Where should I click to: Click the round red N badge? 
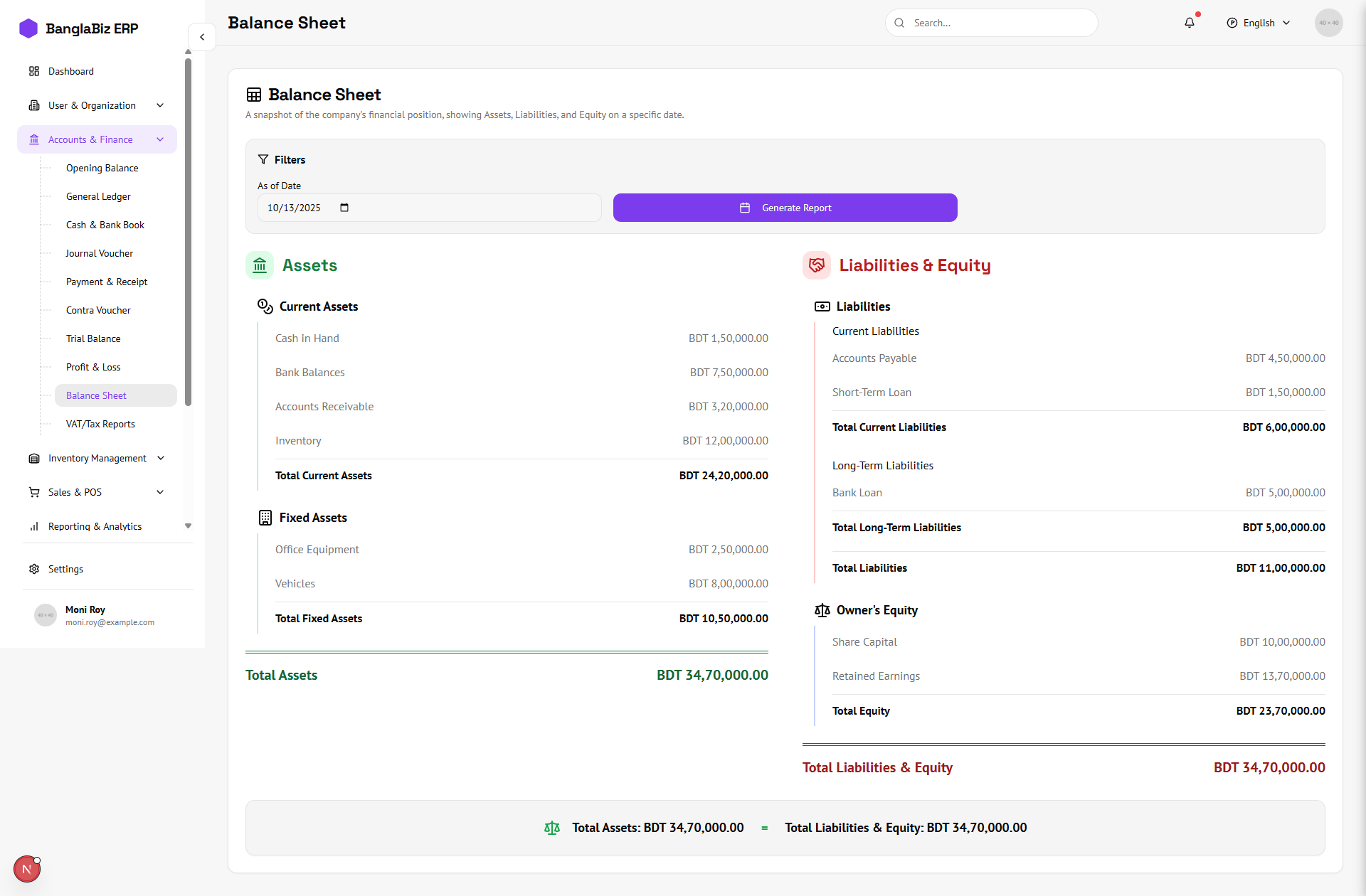27,869
